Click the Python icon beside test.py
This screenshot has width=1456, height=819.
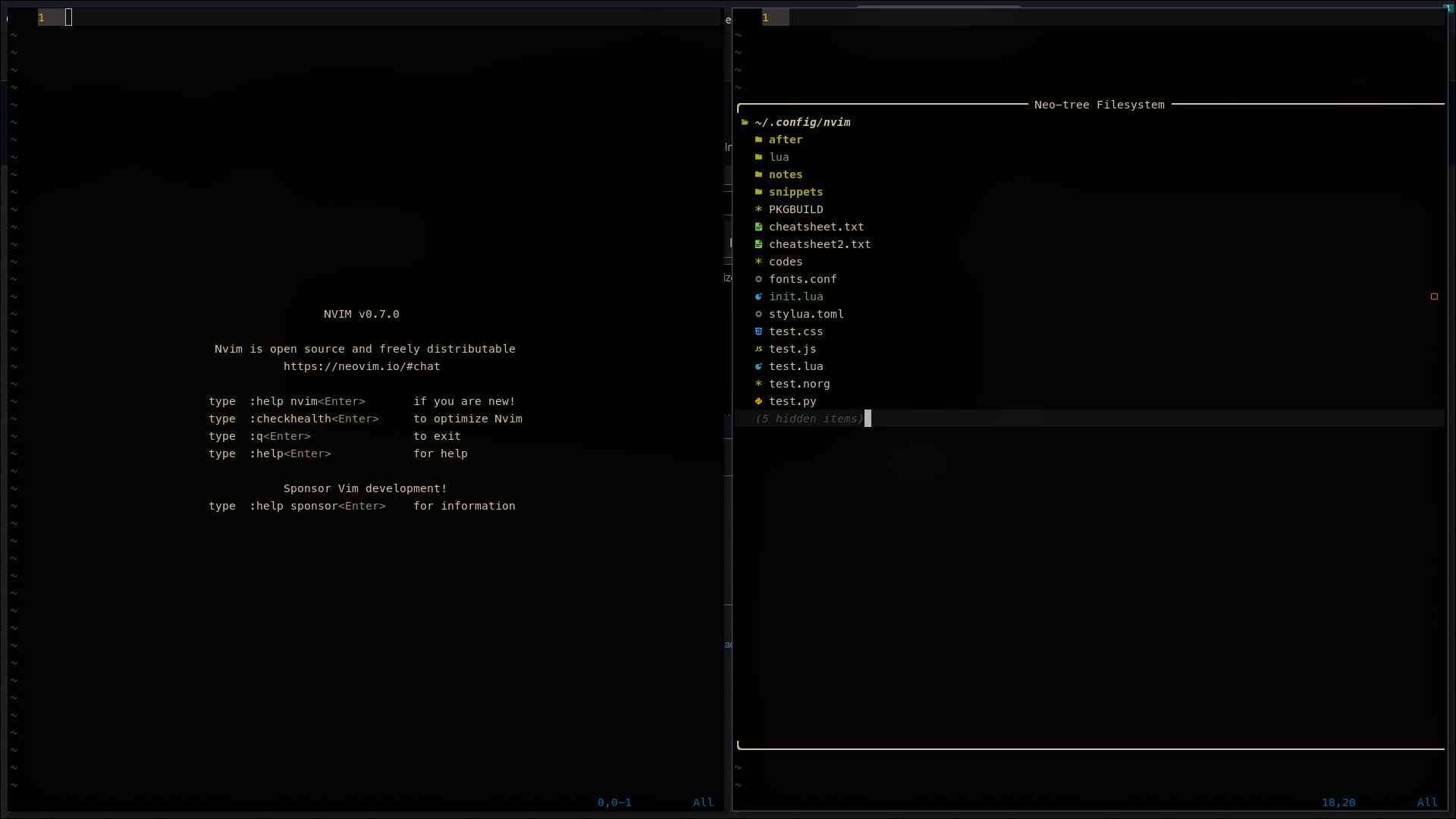coord(759,401)
